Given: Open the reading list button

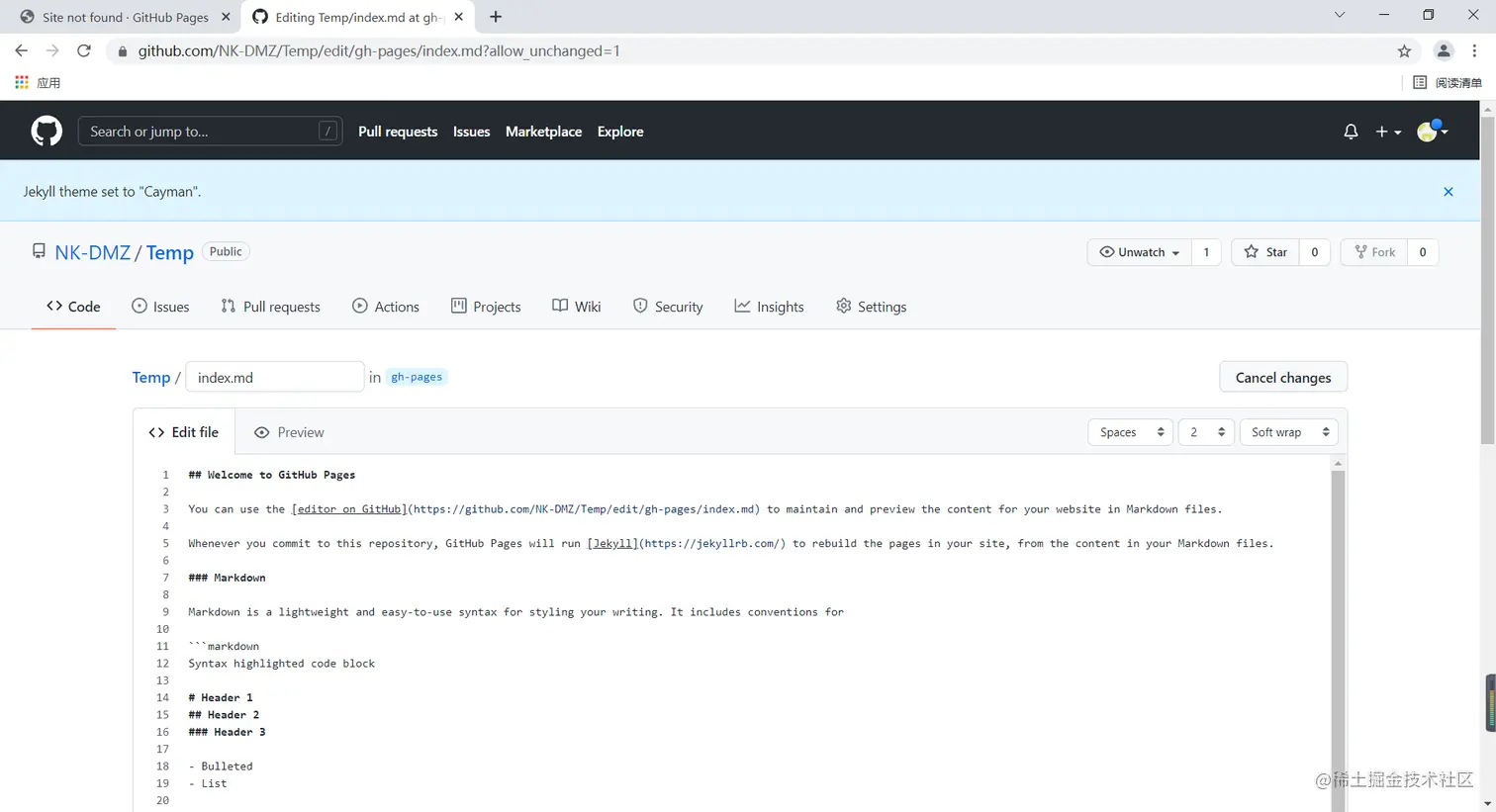Looking at the screenshot, I should click(x=1448, y=82).
